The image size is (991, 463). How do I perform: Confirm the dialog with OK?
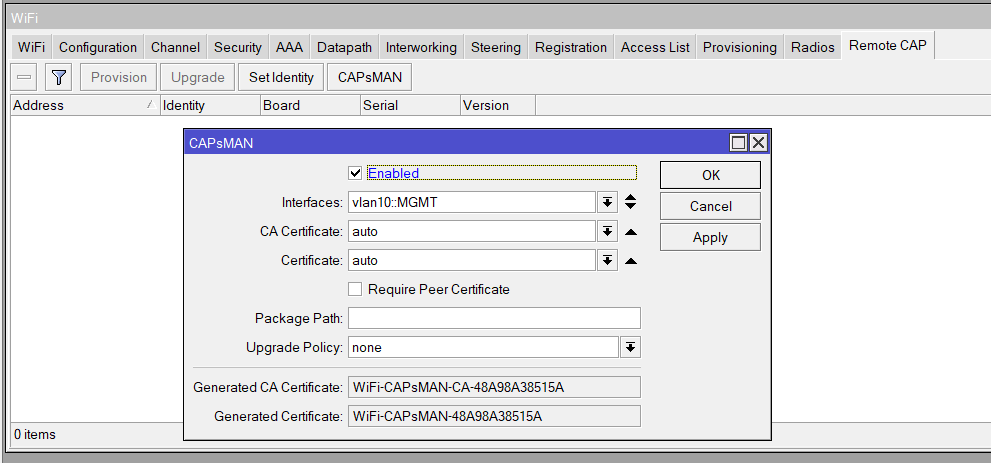tap(710, 175)
